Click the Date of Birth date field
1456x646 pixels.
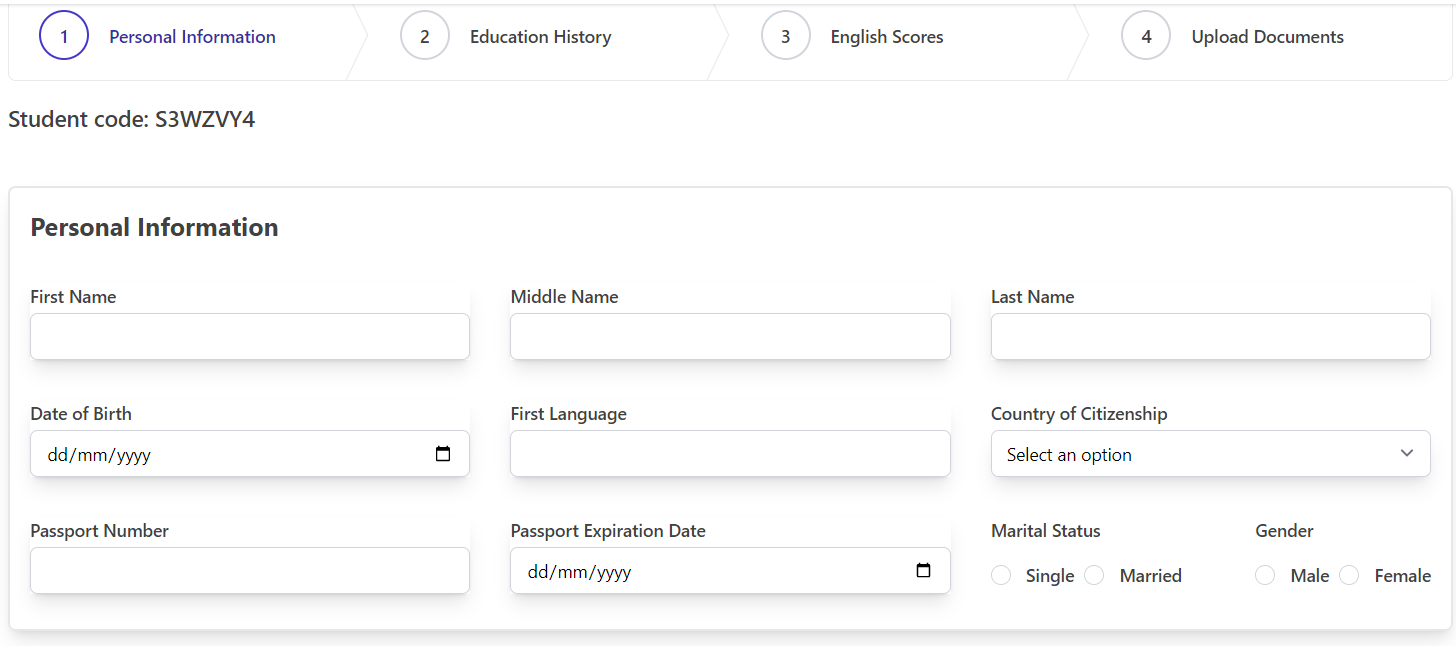(250, 454)
